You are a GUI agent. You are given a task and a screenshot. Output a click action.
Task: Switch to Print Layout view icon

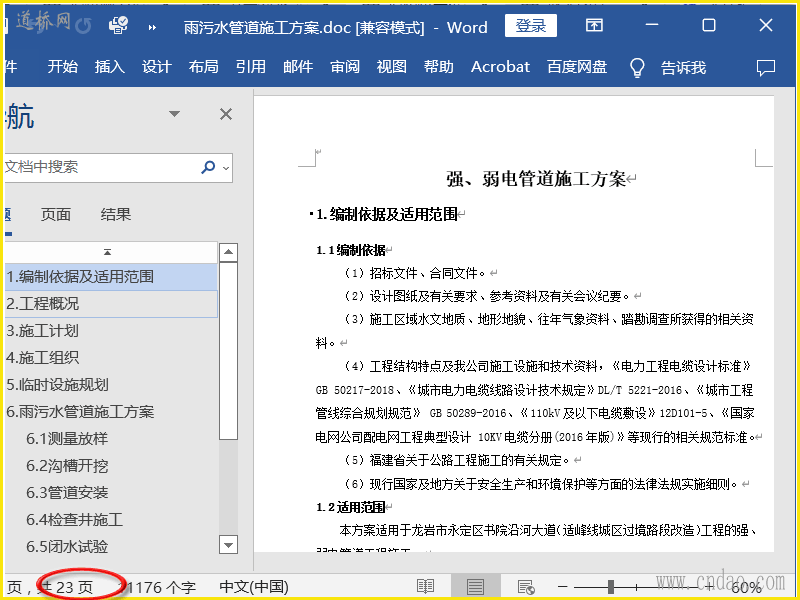coord(475,587)
